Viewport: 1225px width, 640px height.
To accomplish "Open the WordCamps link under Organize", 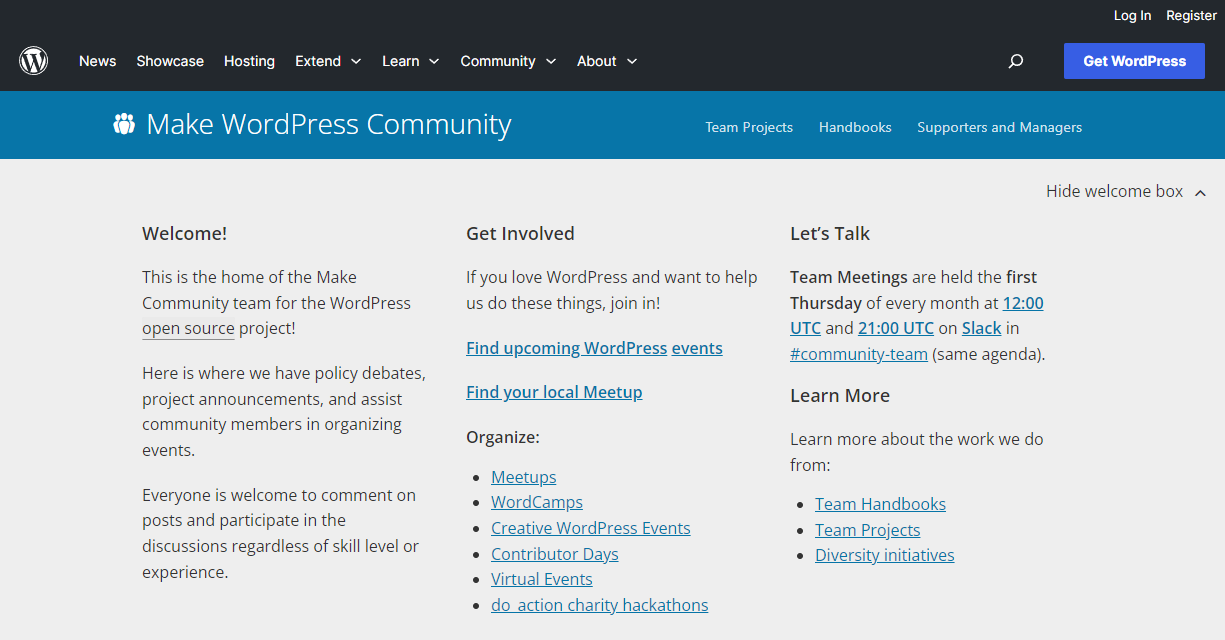I will tap(536, 502).
